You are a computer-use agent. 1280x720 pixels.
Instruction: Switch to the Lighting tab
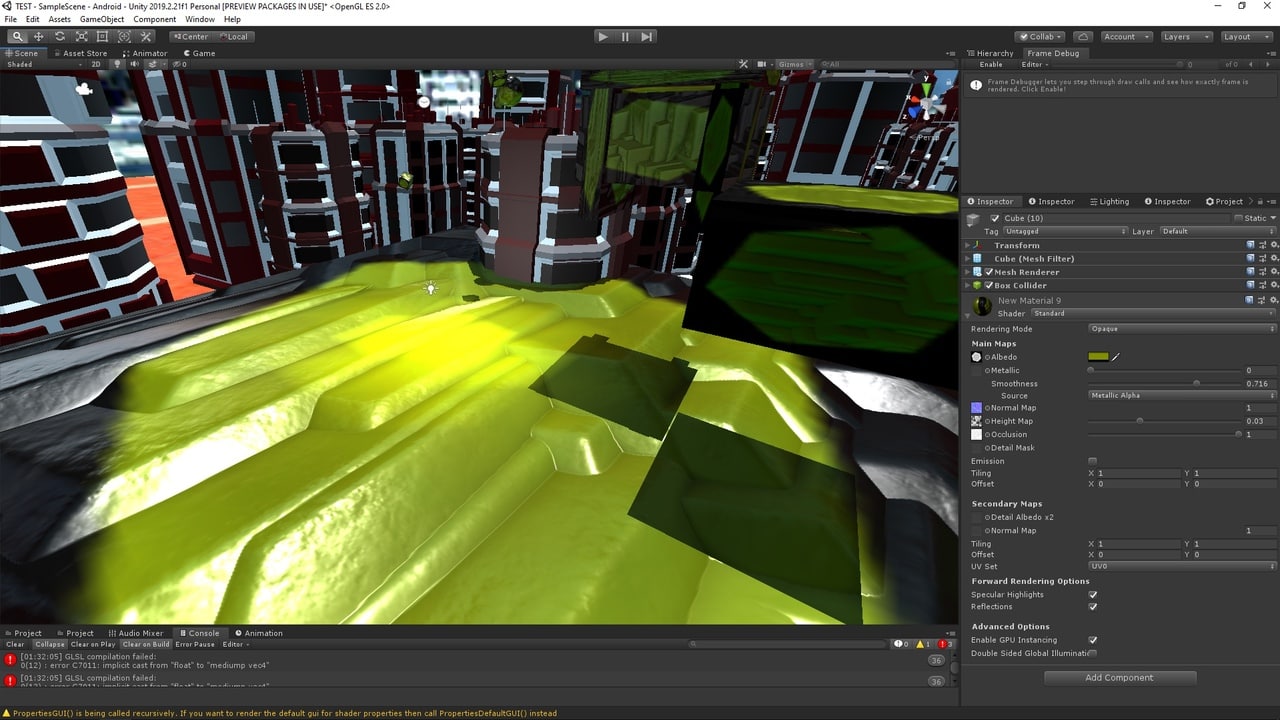[1109, 201]
